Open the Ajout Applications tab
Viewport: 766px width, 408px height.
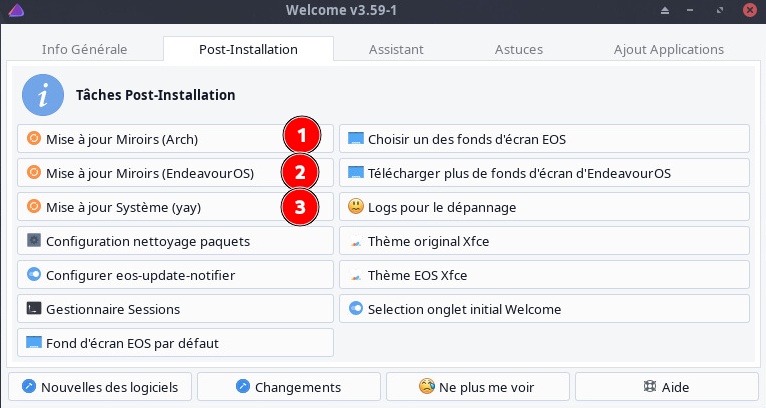(668, 49)
